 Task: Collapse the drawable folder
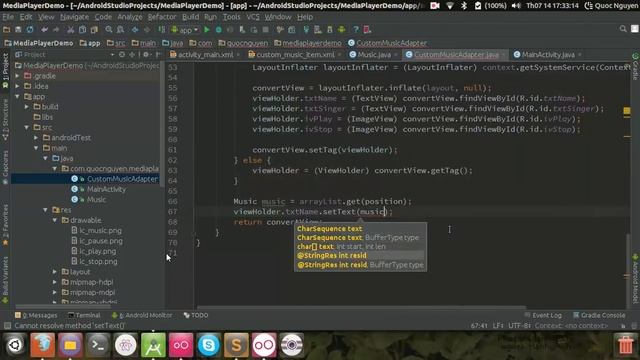[x=55, y=220]
